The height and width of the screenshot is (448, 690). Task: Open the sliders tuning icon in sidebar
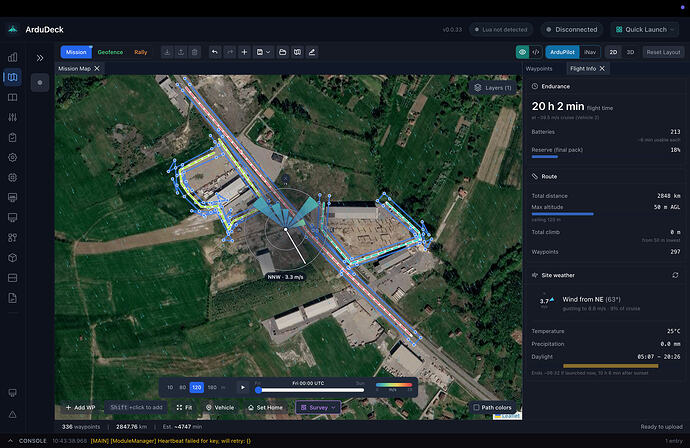[13, 117]
